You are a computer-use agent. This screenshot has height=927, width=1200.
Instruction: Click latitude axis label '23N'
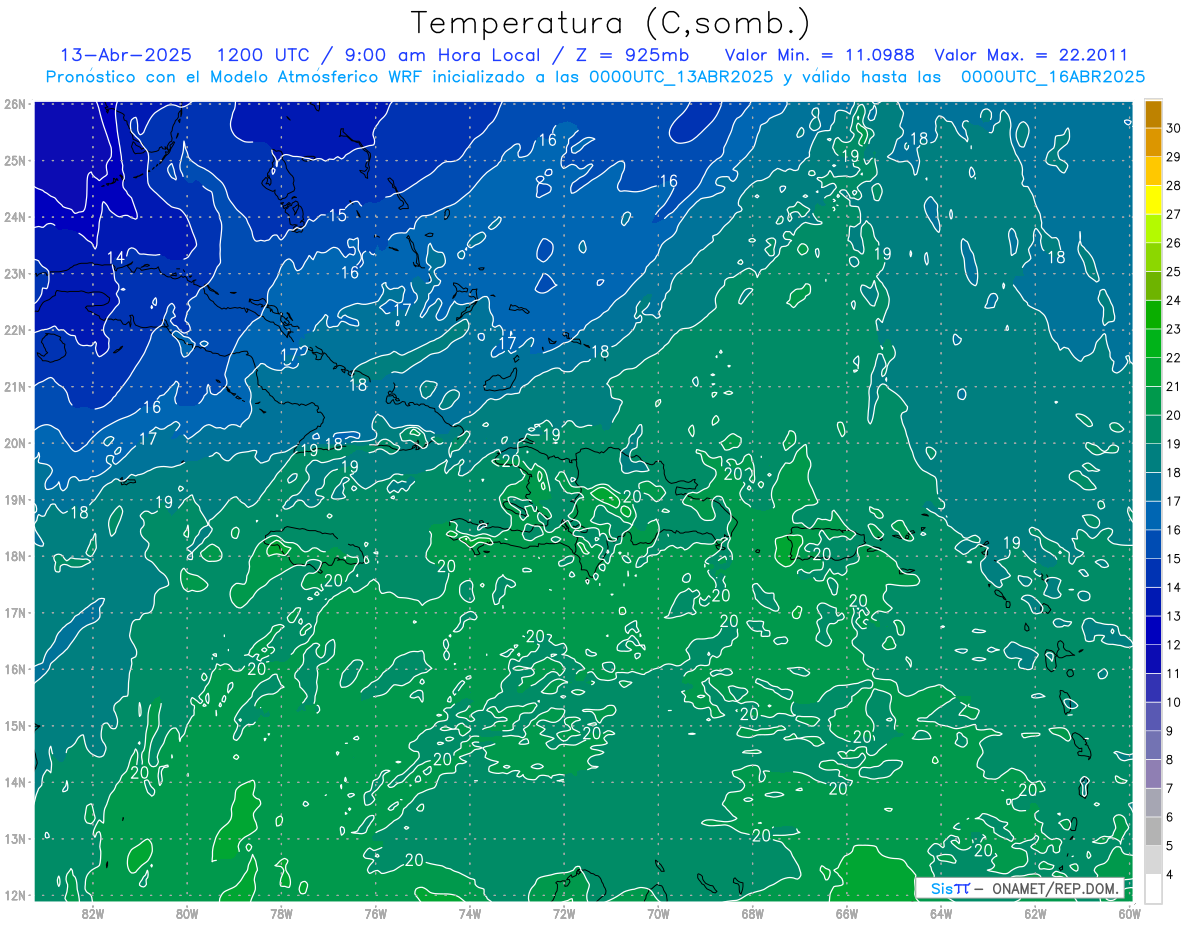click(15, 273)
